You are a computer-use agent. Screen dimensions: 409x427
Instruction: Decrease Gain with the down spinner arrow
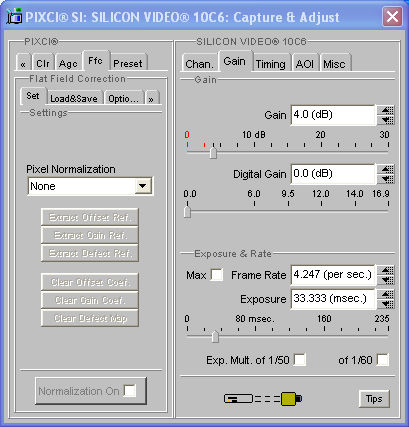[x=386, y=120]
